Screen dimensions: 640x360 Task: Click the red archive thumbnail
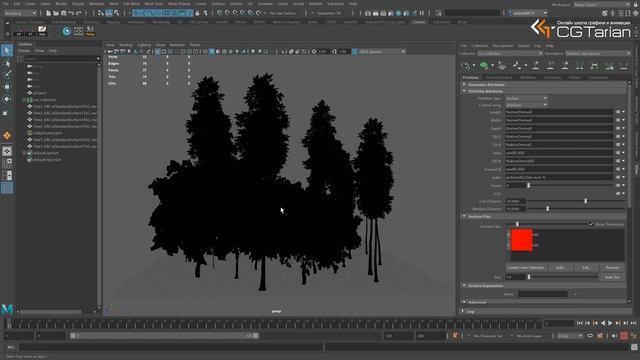(x=522, y=240)
